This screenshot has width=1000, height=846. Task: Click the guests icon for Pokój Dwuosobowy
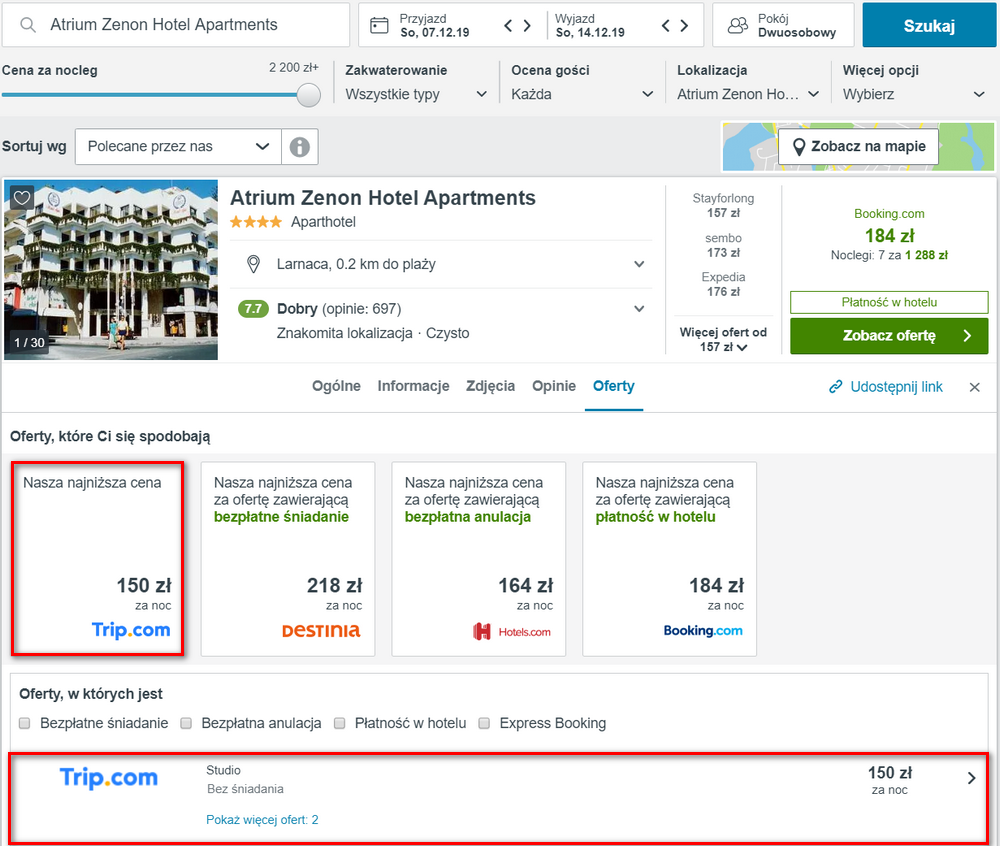(738, 26)
